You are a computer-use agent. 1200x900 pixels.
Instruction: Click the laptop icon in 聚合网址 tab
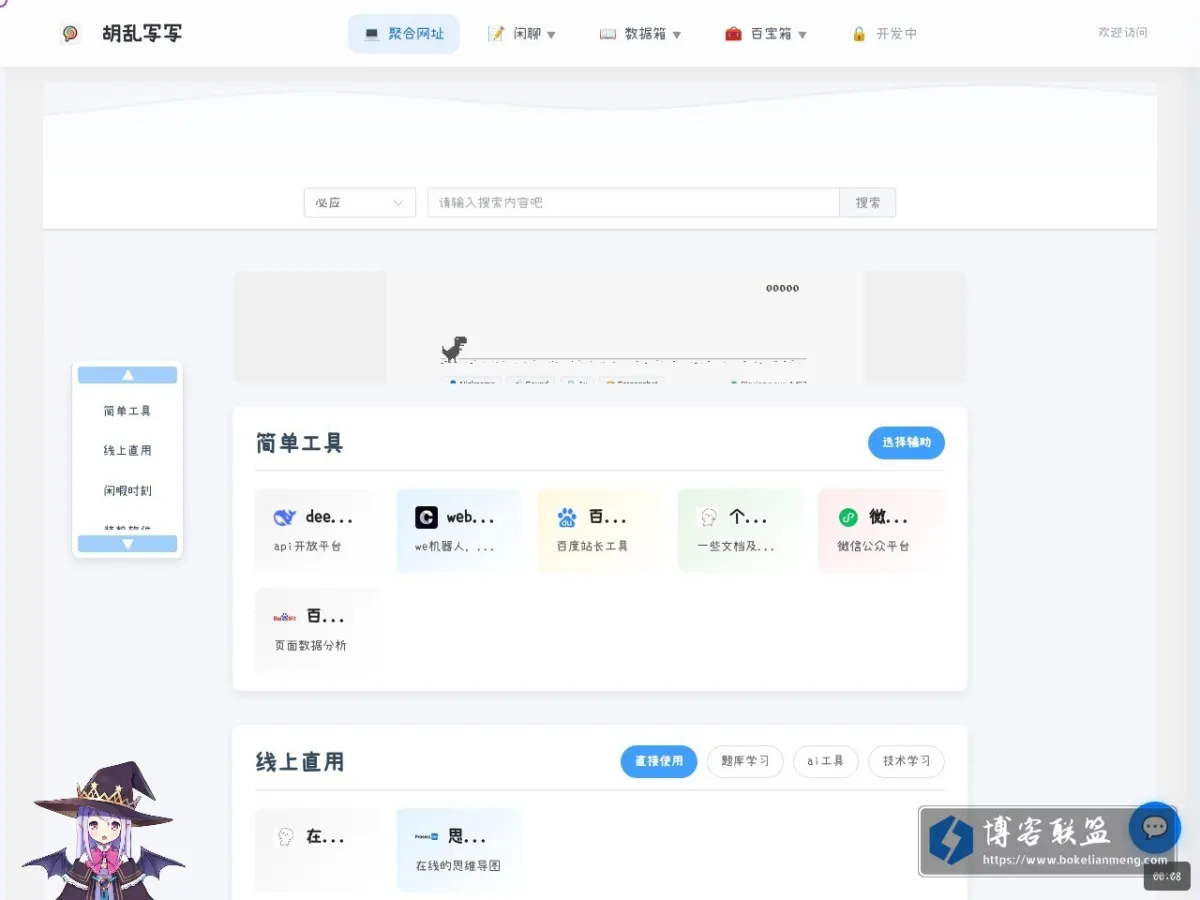pyautogui.click(x=372, y=34)
